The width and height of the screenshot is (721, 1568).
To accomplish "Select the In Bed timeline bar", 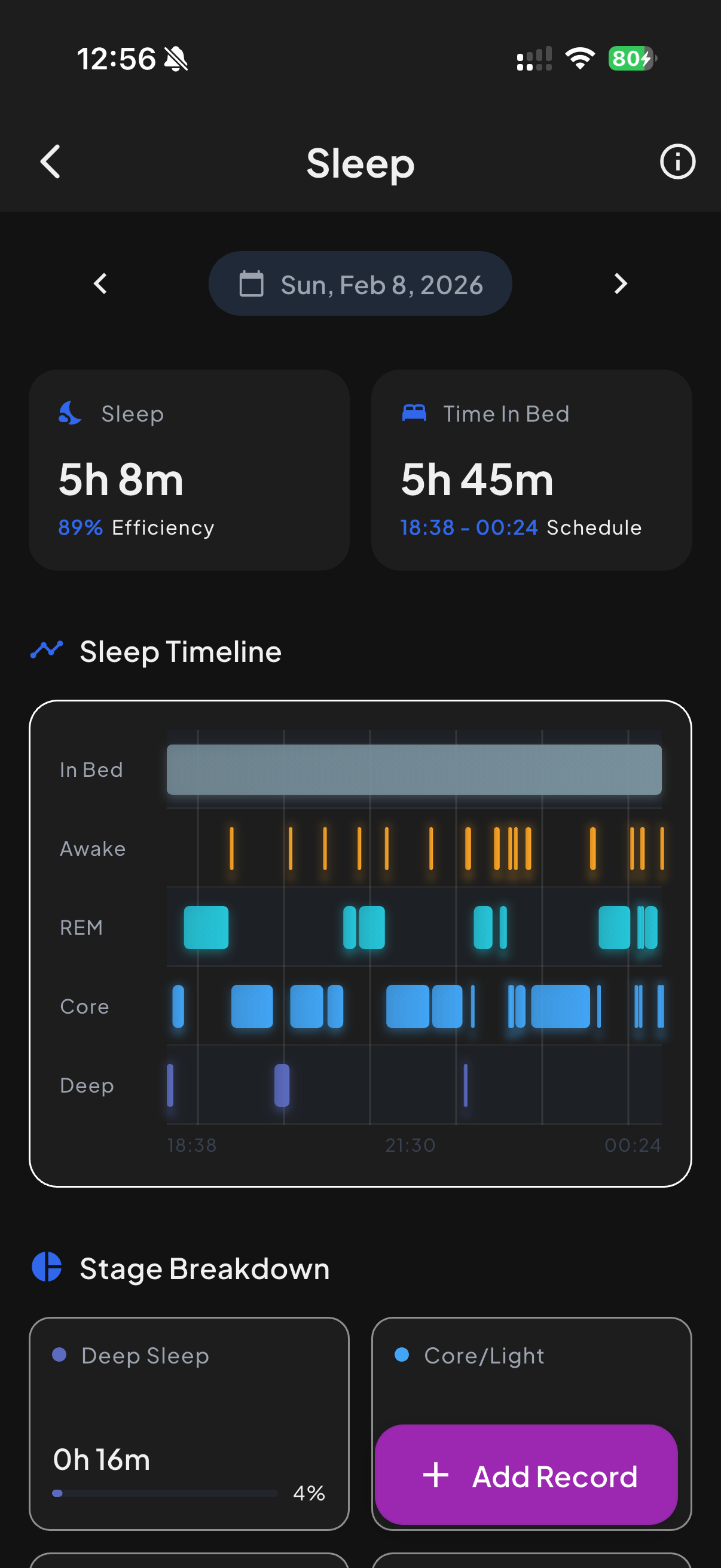I will tap(414, 770).
